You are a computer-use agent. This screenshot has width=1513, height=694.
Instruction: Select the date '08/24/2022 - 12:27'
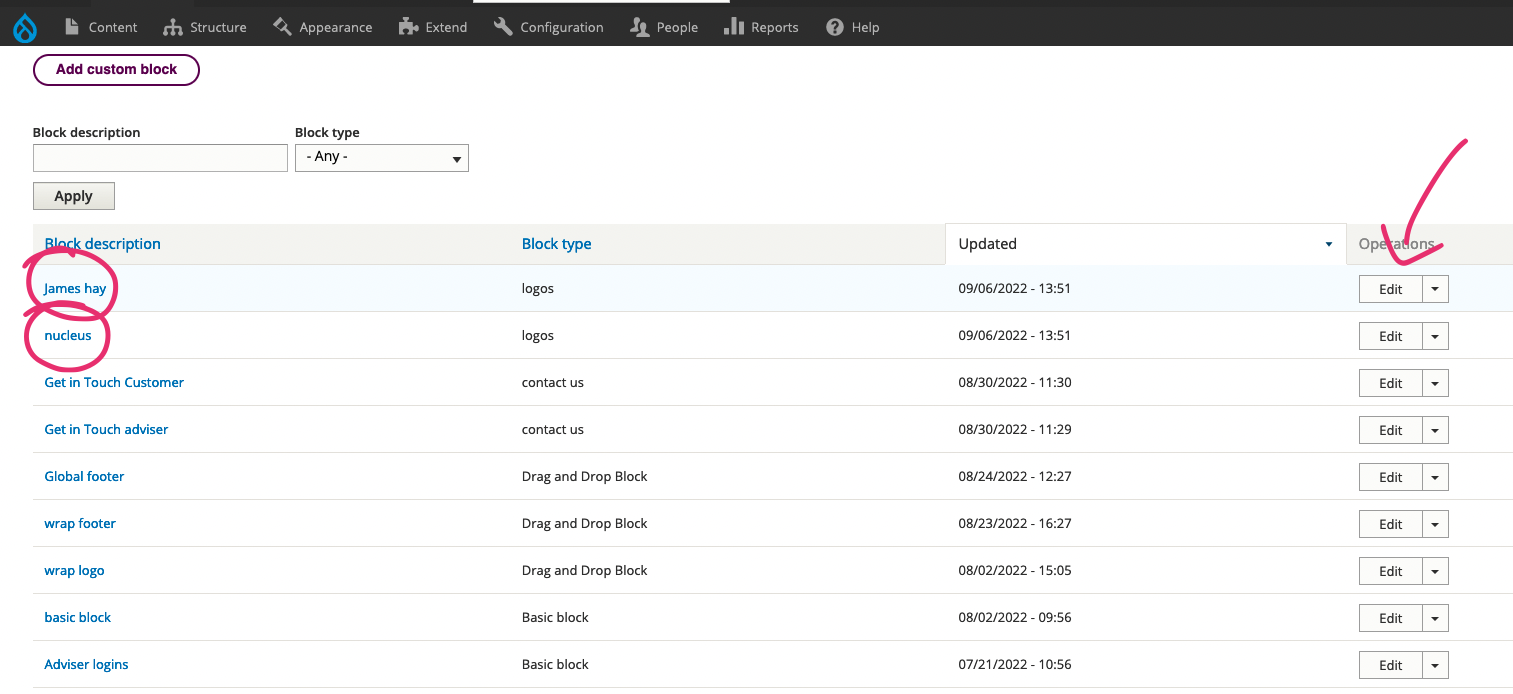(1015, 477)
